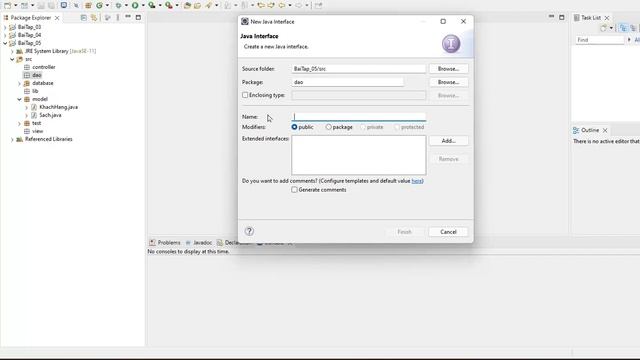Viewport: 640px width, 360px height.
Task: Expand the Referenced Libraries node
Action: (x=12, y=139)
